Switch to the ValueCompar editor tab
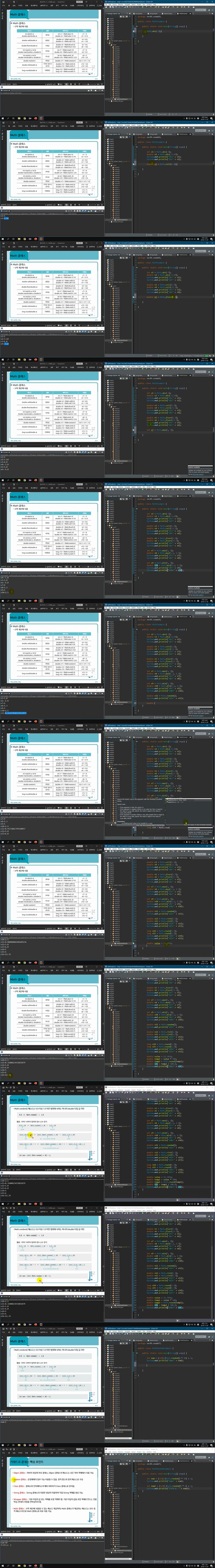215x1568 pixels. click(168, 13)
